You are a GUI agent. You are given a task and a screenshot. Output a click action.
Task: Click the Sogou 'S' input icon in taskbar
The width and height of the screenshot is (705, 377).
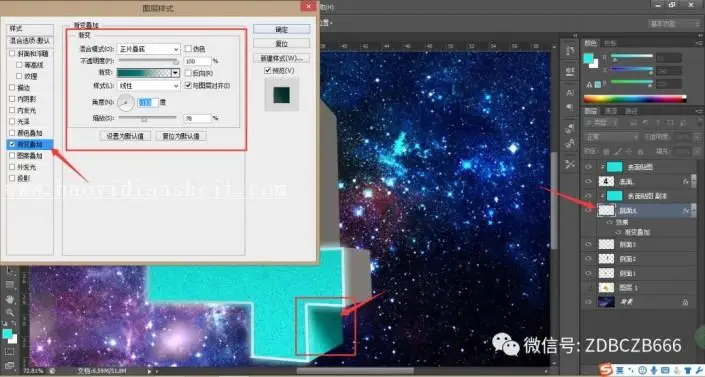(x=607, y=370)
